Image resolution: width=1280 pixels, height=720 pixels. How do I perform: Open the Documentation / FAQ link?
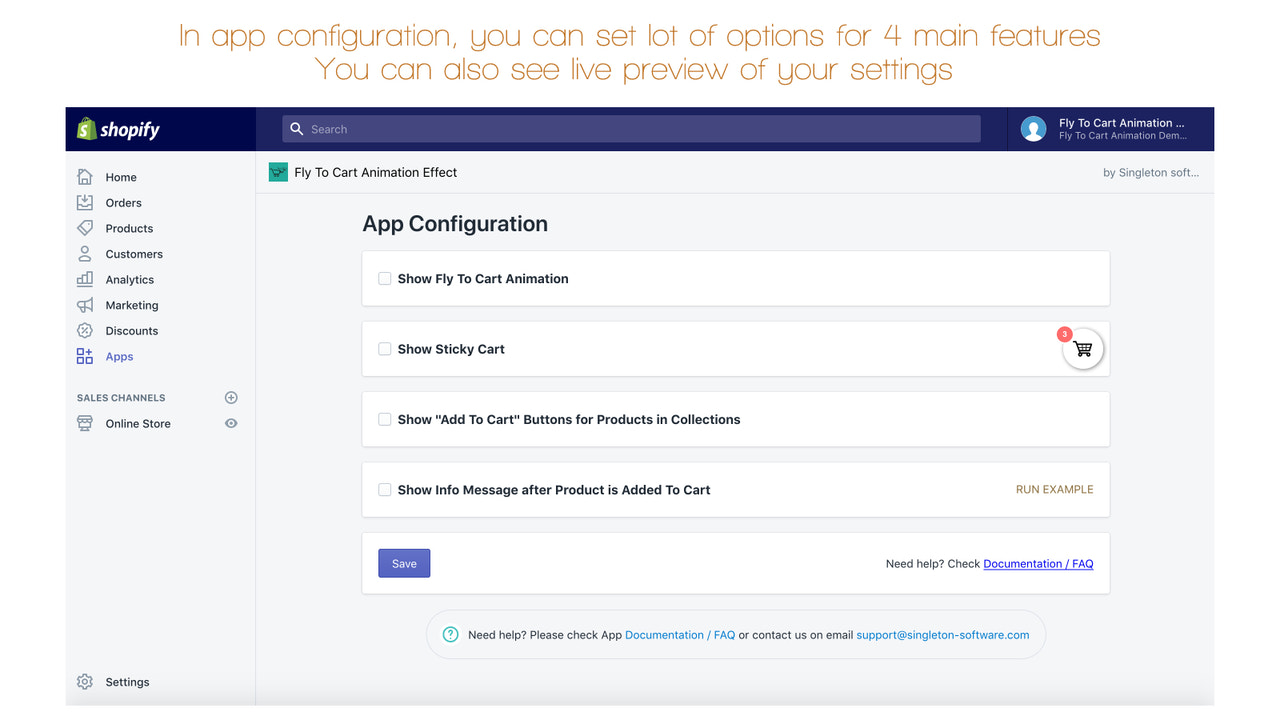[1038, 563]
